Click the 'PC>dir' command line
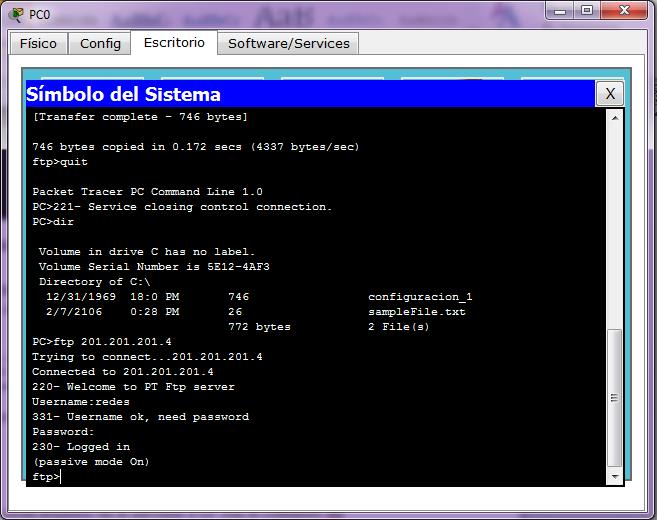The image size is (657, 520). [x=53, y=222]
